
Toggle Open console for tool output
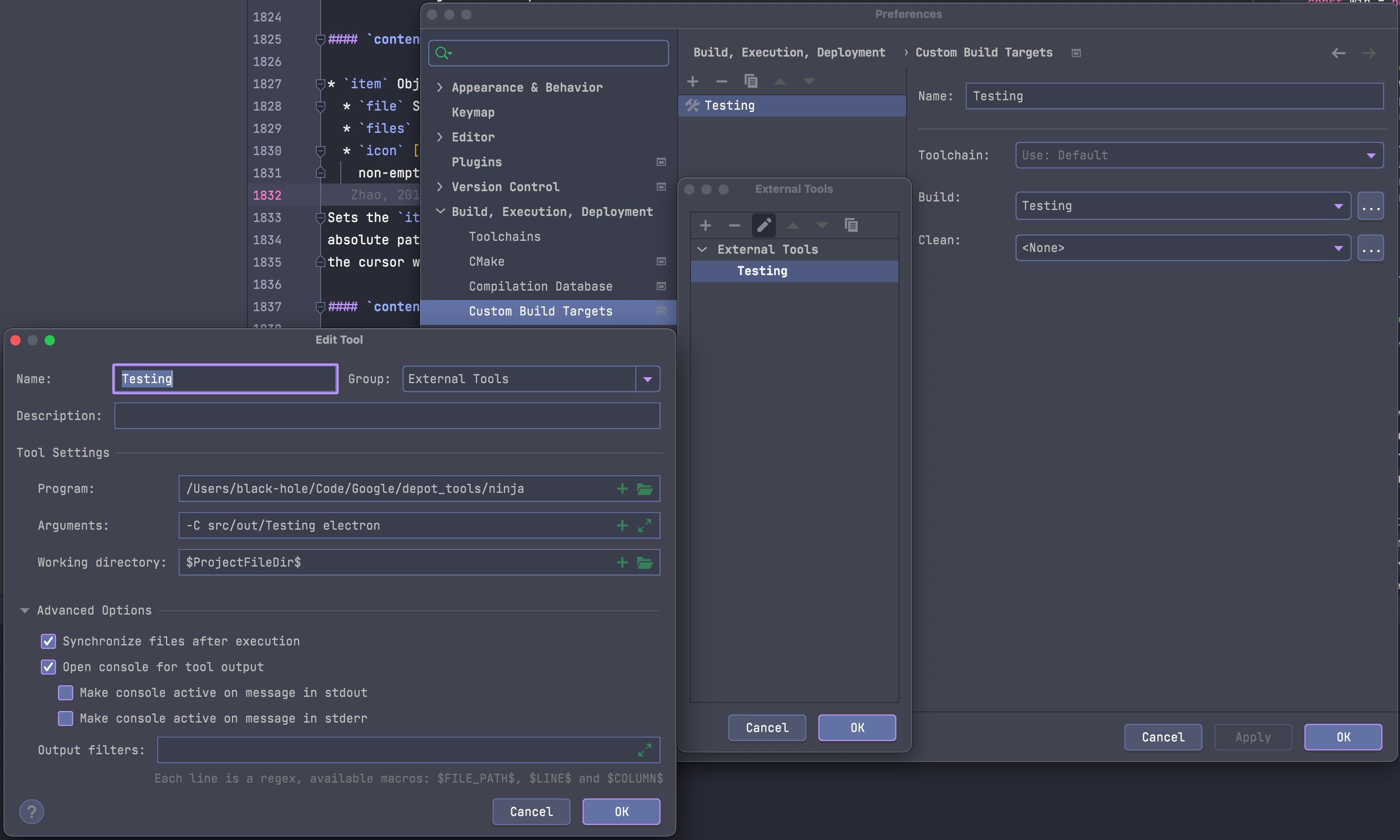pyautogui.click(x=49, y=667)
